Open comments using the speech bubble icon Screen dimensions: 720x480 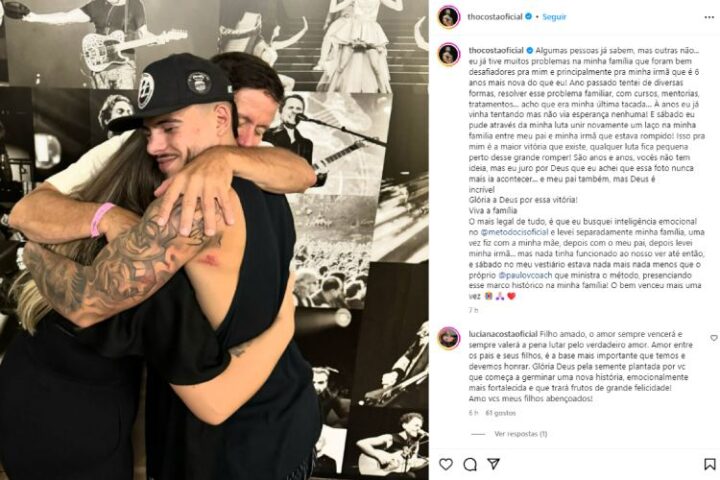point(470,464)
